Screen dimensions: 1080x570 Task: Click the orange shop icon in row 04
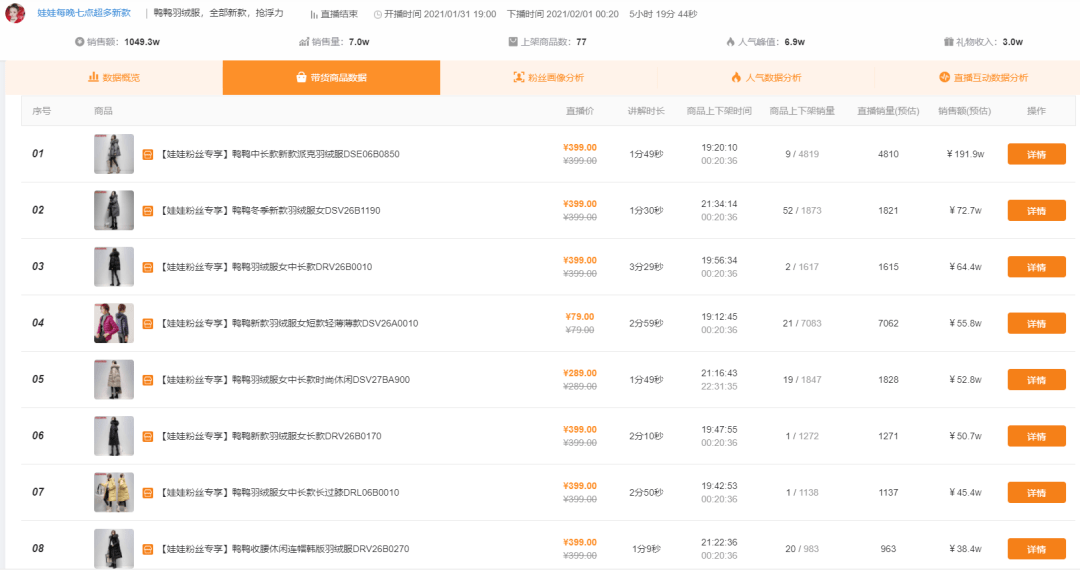pyautogui.click(x=148, y=324)
